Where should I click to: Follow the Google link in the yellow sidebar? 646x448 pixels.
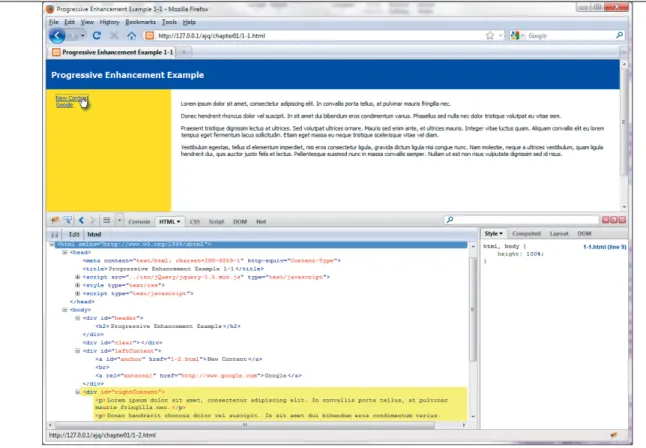64,105
